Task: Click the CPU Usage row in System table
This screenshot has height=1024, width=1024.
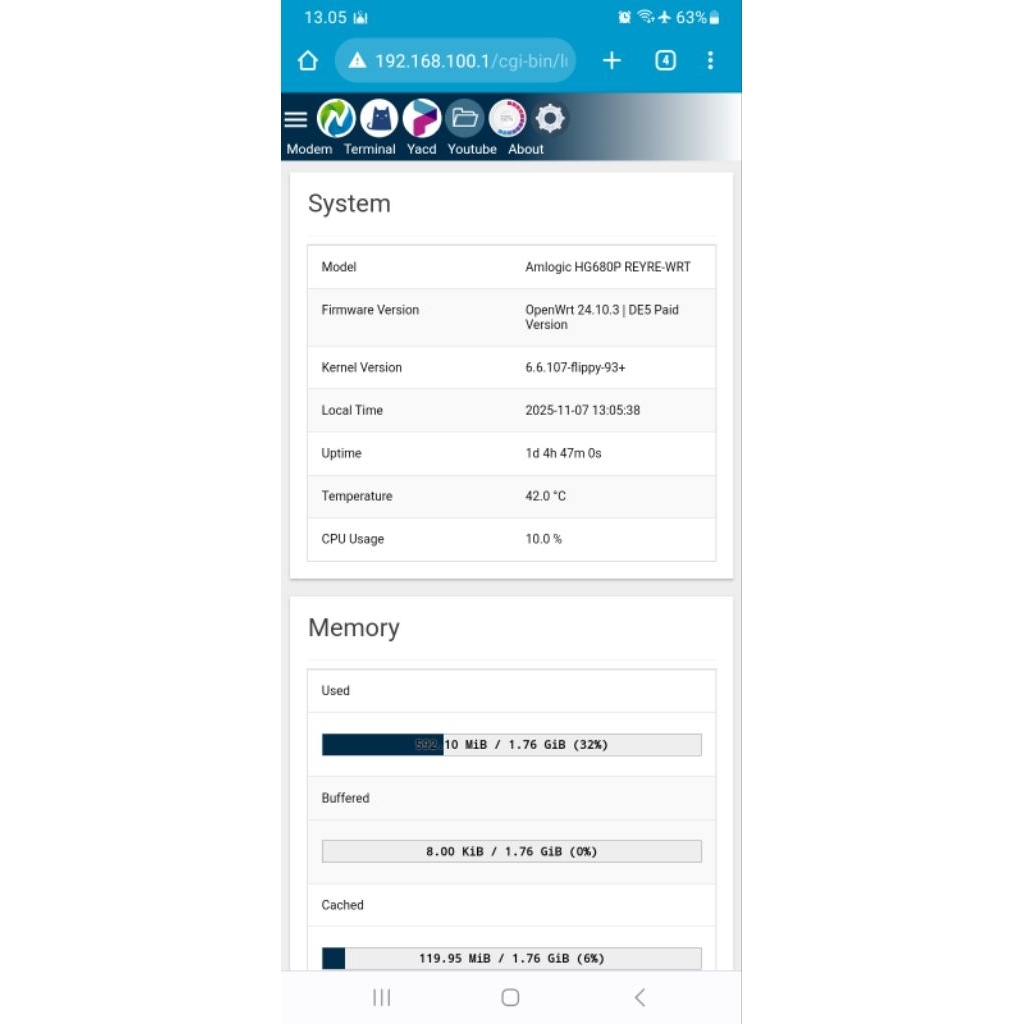Action: [x=510, y=539]
